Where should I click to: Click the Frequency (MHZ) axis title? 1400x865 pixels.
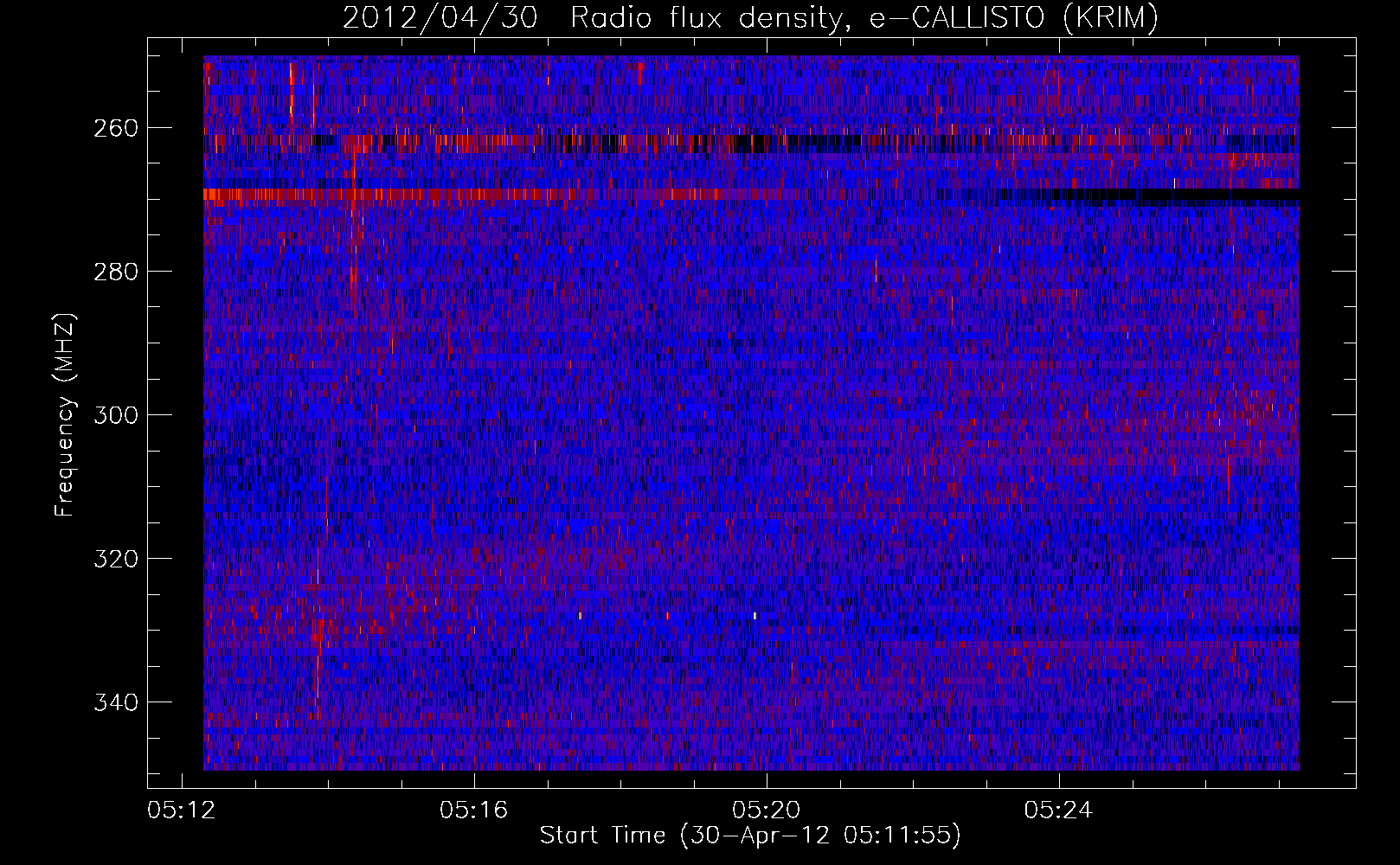65,414
